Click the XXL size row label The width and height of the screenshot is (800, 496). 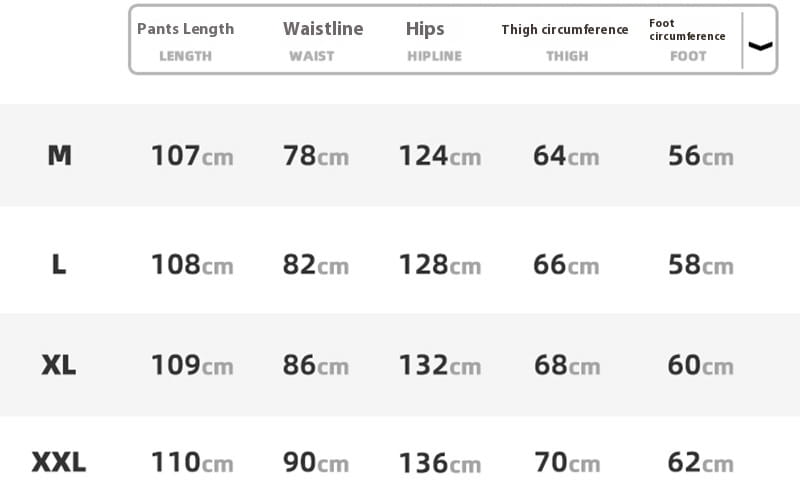(59, 462)
